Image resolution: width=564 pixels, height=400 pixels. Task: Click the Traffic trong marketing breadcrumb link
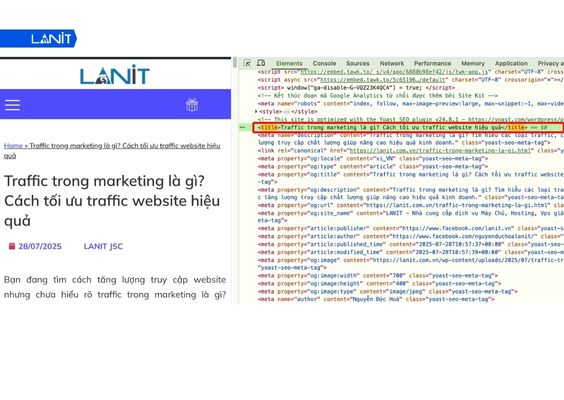pyautogui.click(x=112, y=150)
